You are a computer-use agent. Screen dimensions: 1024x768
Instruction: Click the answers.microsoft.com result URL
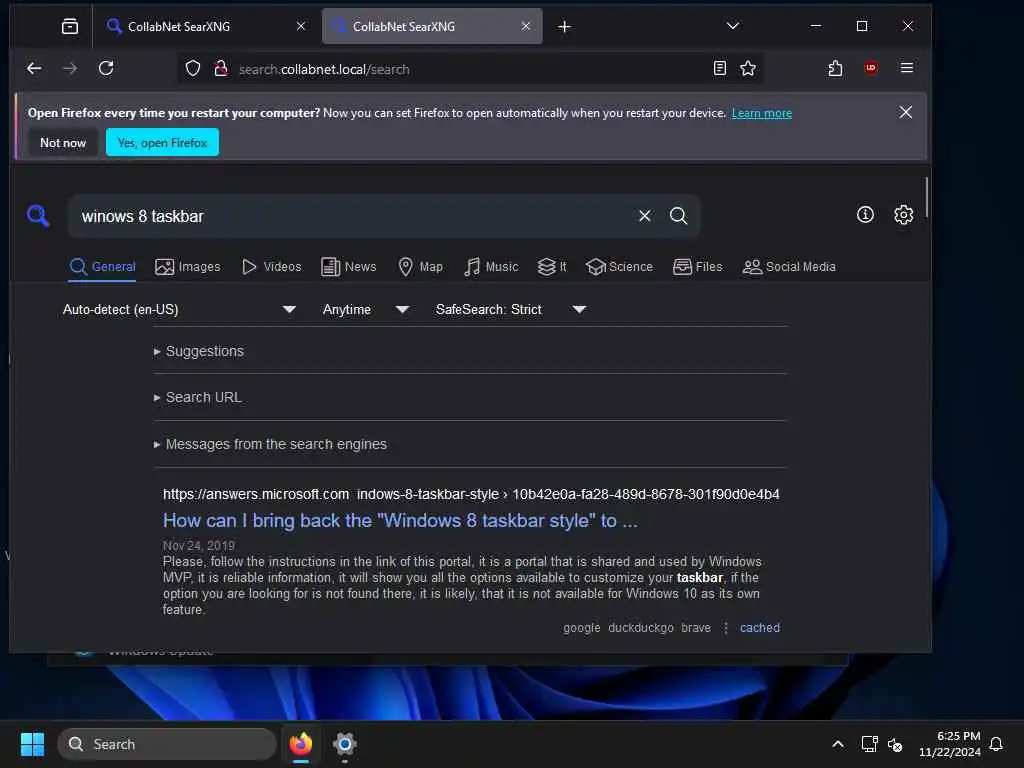pyautogui.click(x=471, y=494)
